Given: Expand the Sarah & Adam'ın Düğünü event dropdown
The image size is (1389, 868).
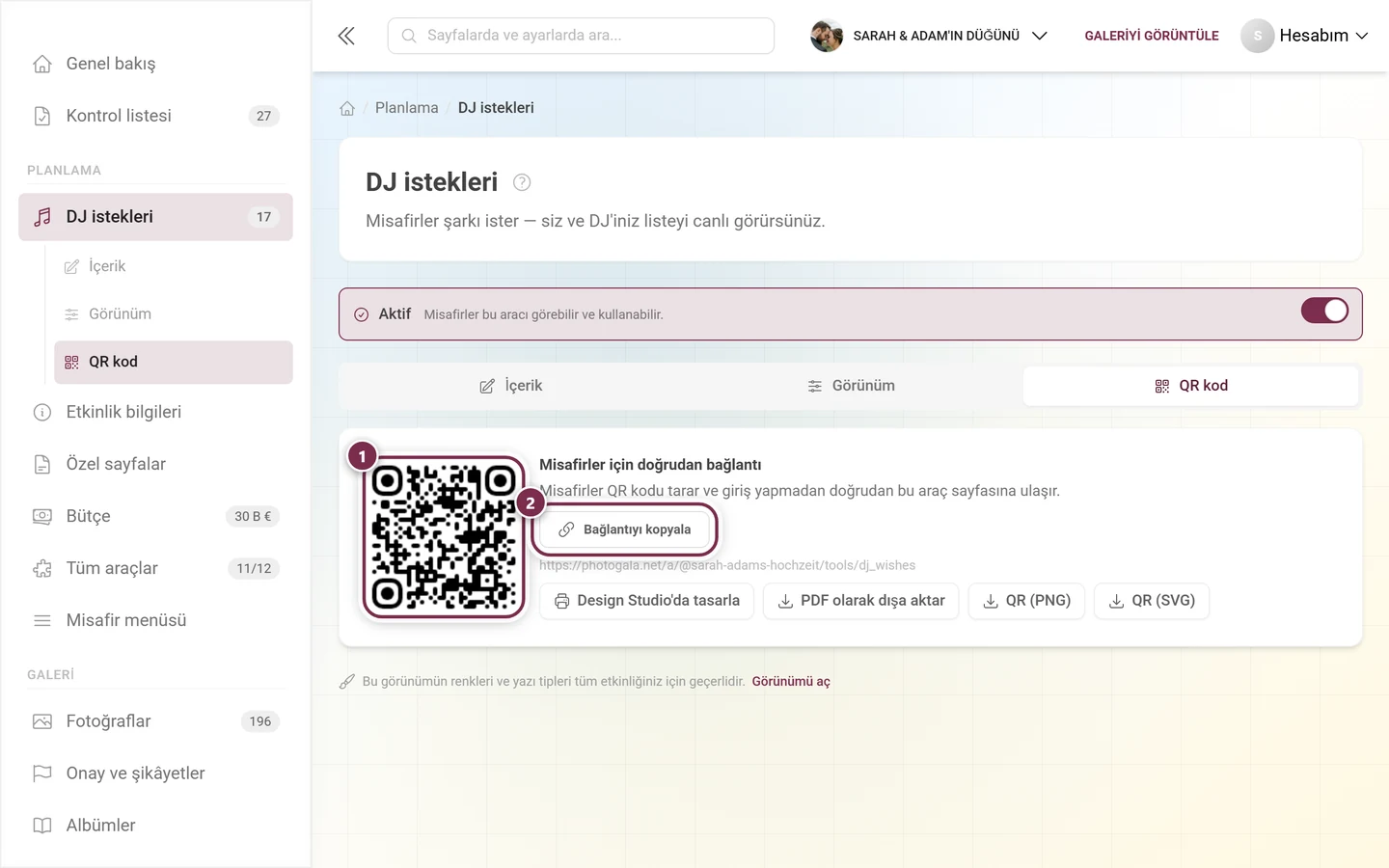Looking at the screenshot, I should pyautogui.click(x=929, y=36).
